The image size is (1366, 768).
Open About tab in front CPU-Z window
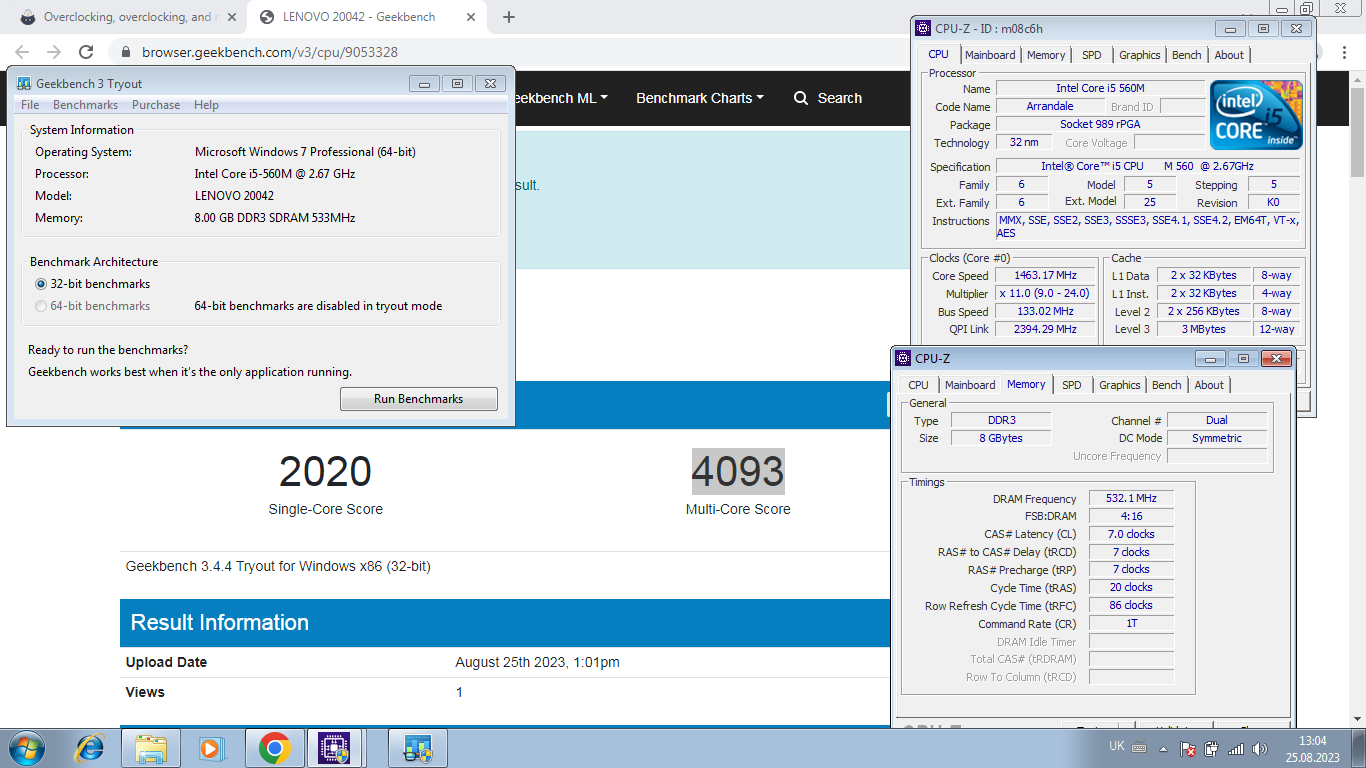(1209, 385)
